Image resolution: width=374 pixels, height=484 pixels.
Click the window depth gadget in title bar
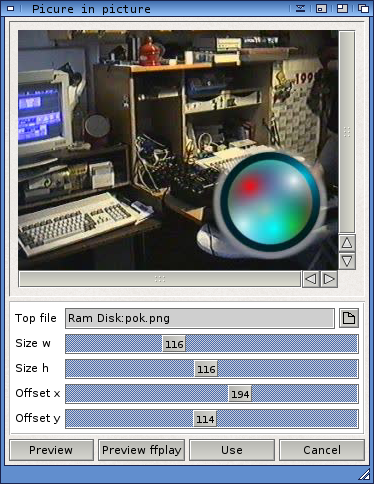363,8
